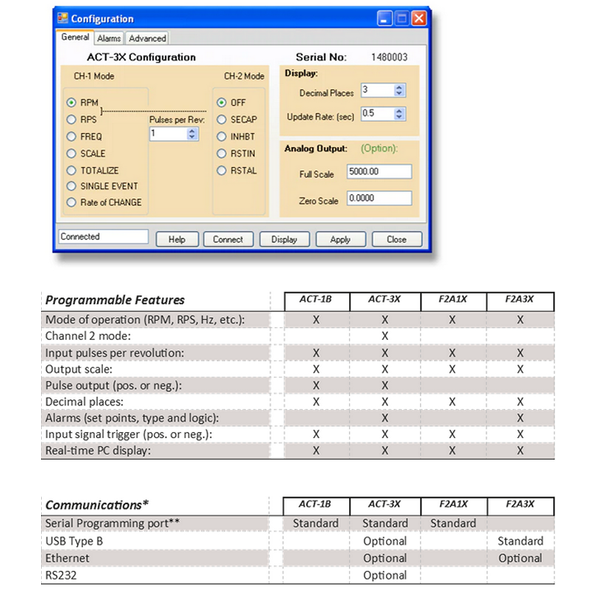
Task: Click the RS232 row label
Action: [x=61, y=575]
